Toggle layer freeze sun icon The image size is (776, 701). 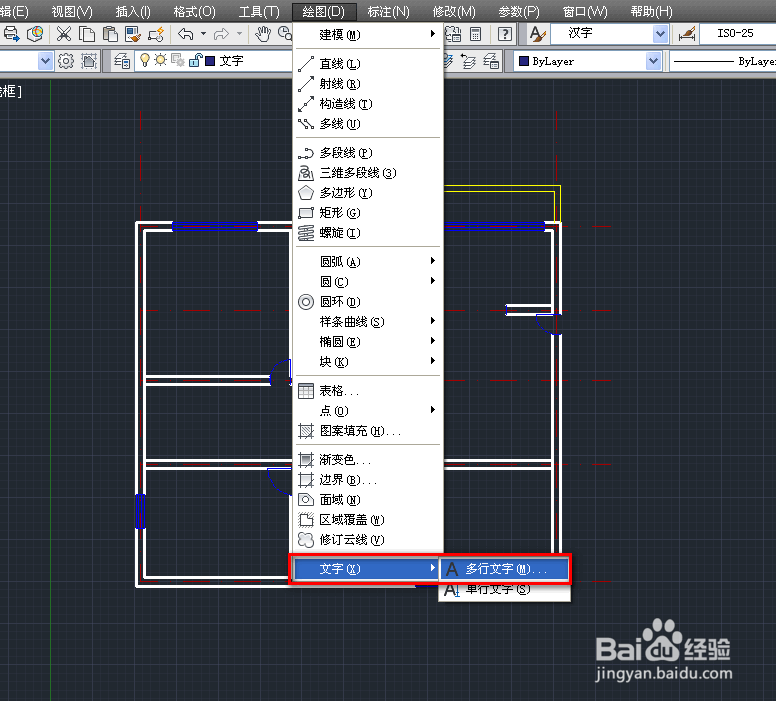click(x=160, y=60)
